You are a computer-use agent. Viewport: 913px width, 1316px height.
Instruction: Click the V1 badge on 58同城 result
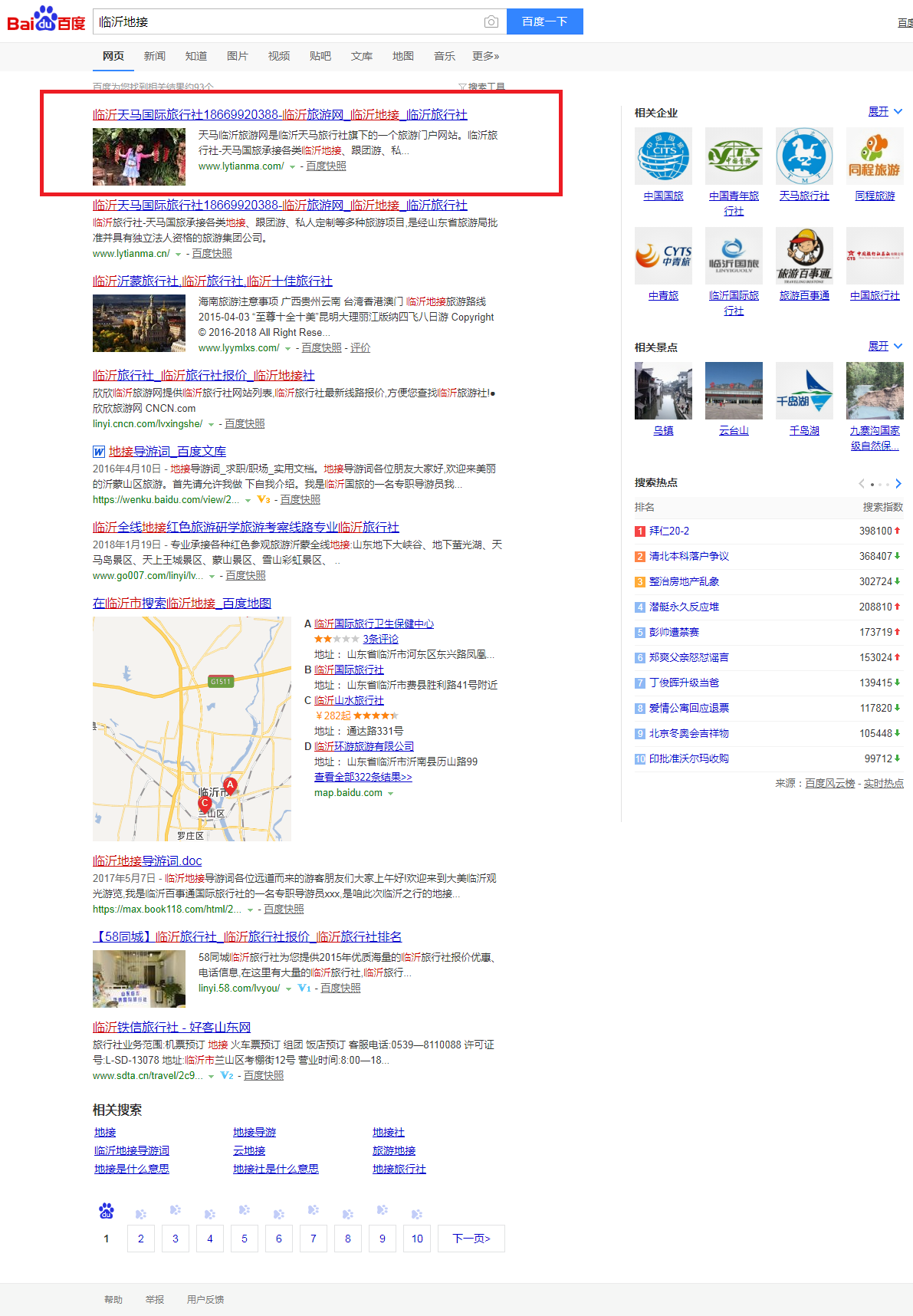(304, 988)
